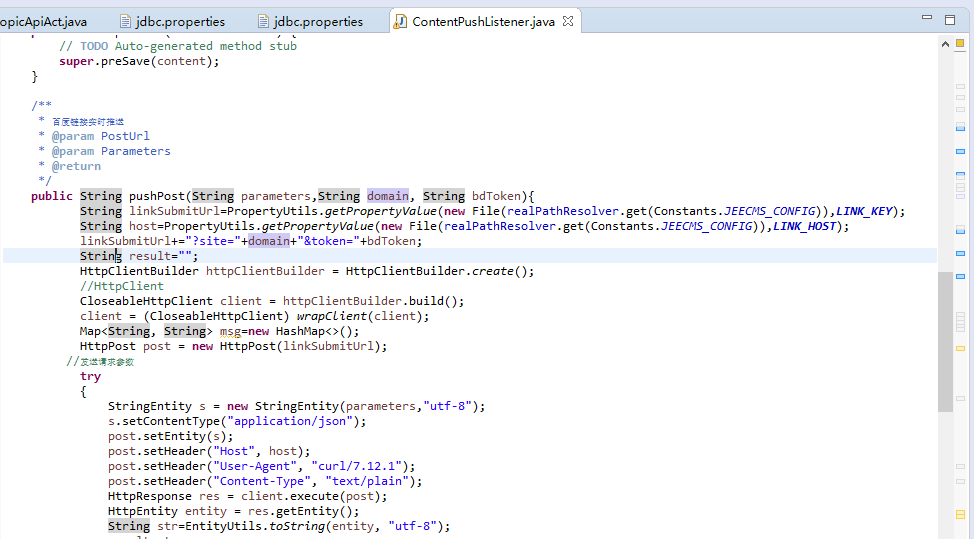Click post.setEntity(s) statement
Image resolution: width=974 pixels, height=539 pixels.
pyautogui.click(x=171, y=436)
